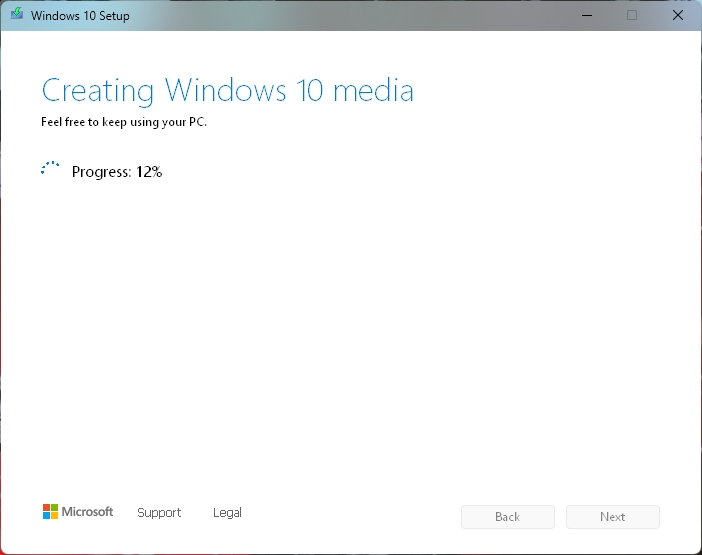Minimize the Windows 10 Setup window
This screenshot has width=702, height=555.
pyautogui.click(x=587, y=16)
